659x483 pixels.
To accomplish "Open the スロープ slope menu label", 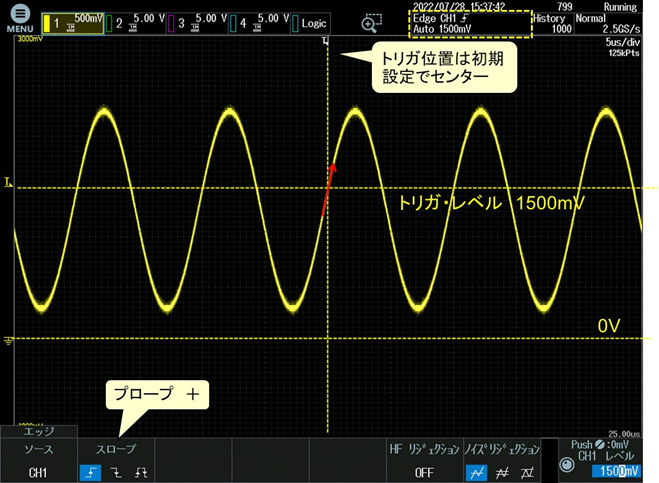I will (x=116, y=449).
